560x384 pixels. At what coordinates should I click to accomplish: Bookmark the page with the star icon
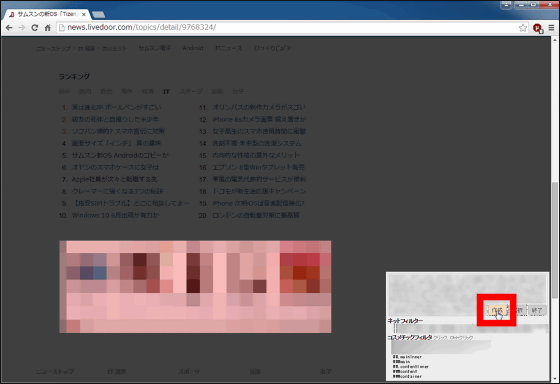tap(523, 28)
